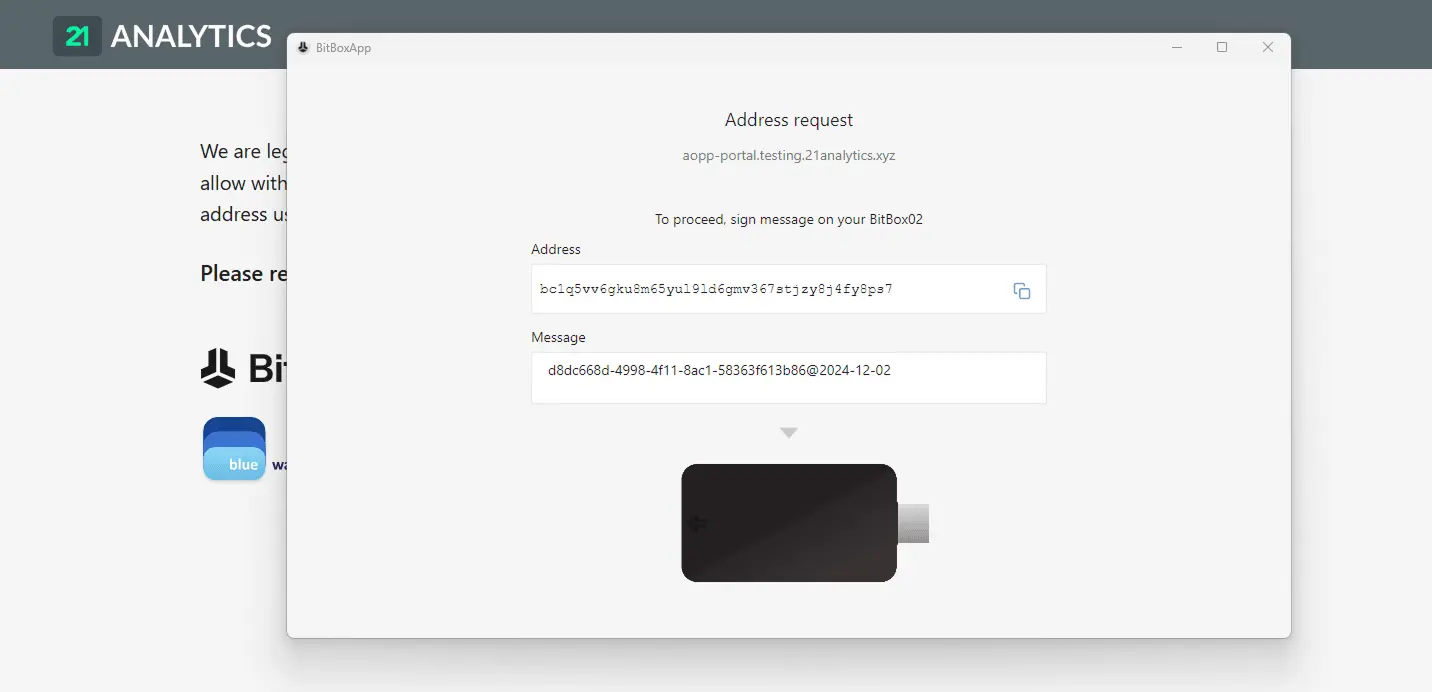Click the Message field label
1432x692 pixels.
[558, 337]
